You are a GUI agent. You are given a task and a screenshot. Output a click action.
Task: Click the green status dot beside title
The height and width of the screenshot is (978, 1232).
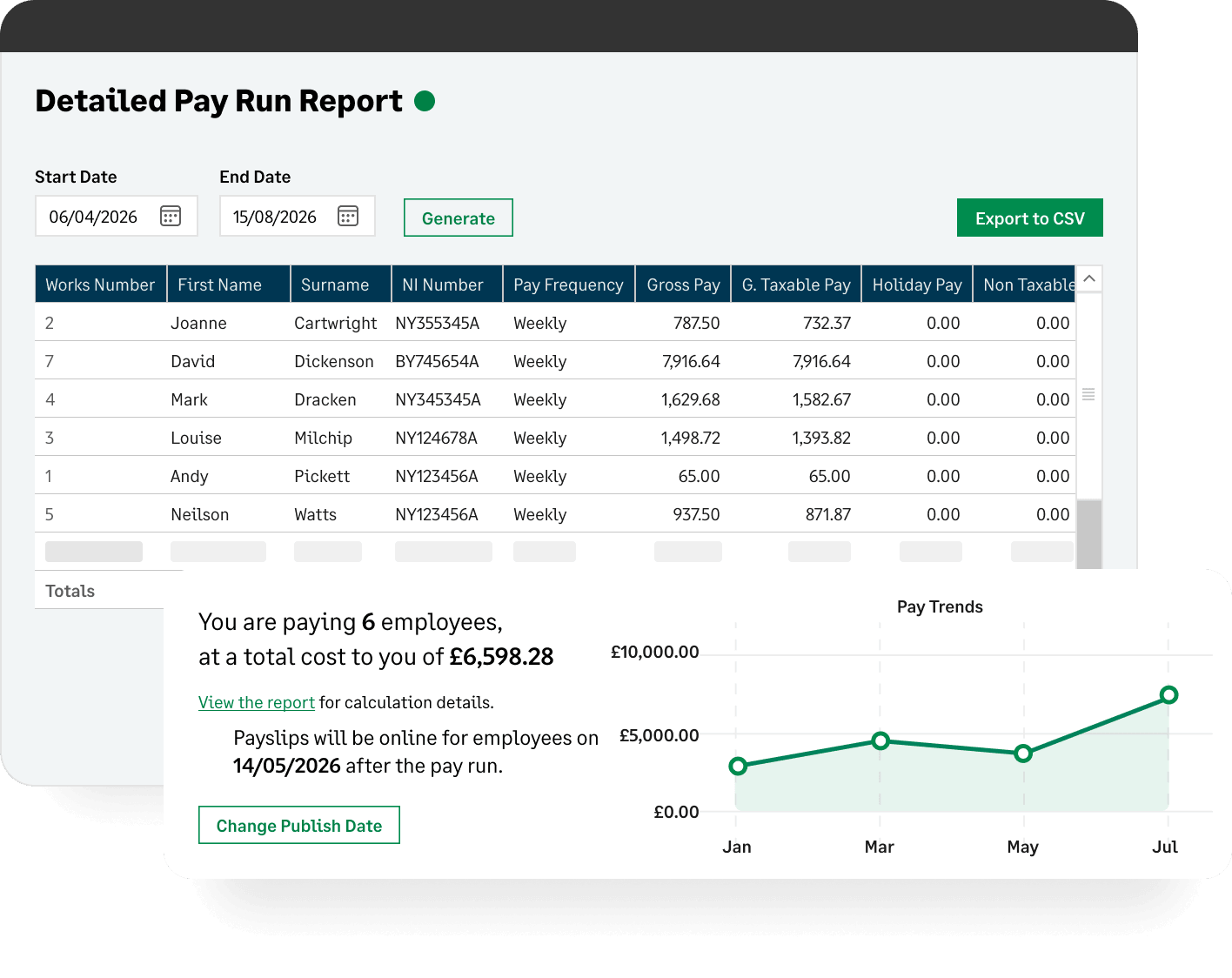click(425, 101)
